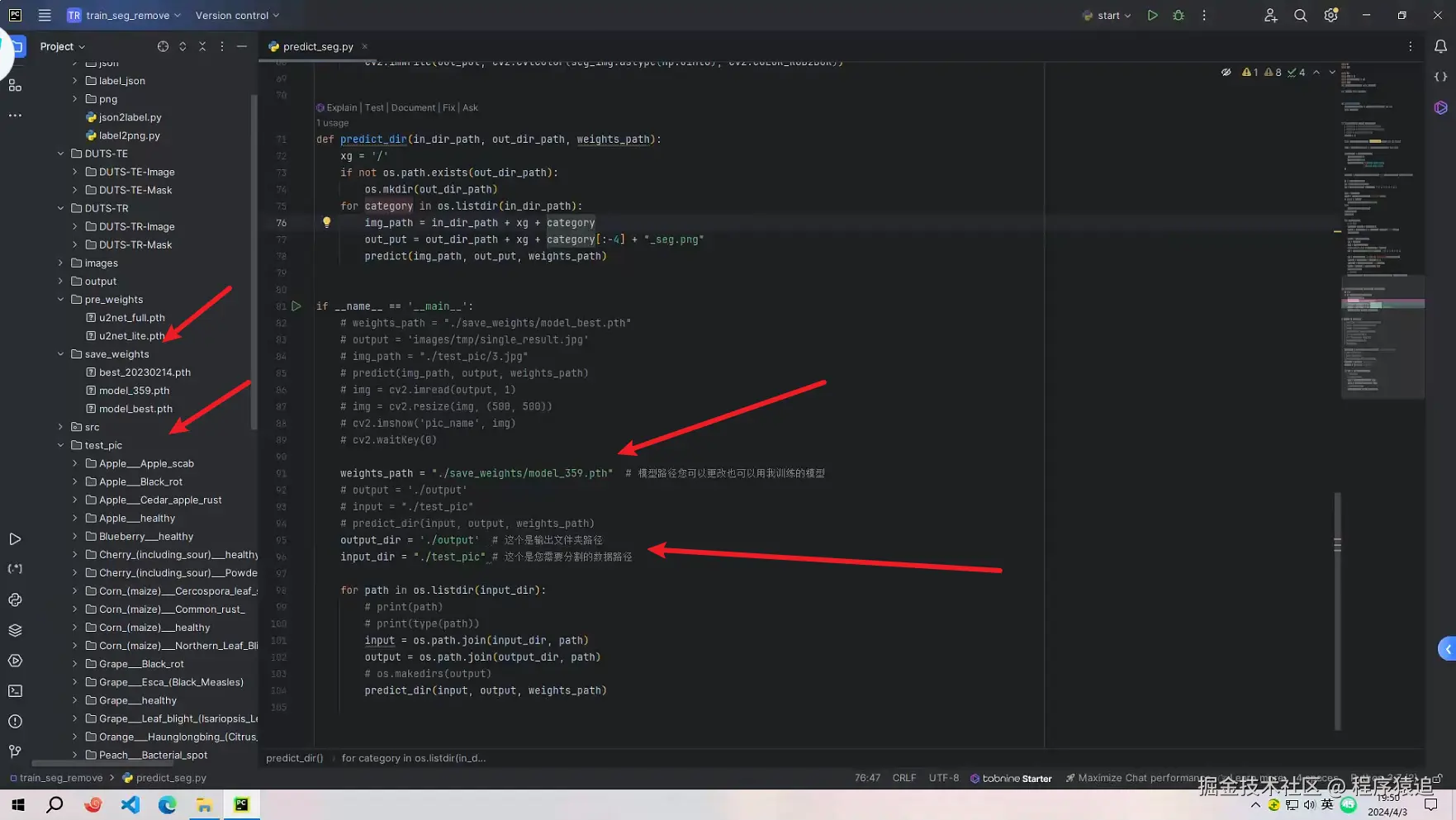
Task: Open Search Everywhere magnifier
Action: tap(1301, 15)
